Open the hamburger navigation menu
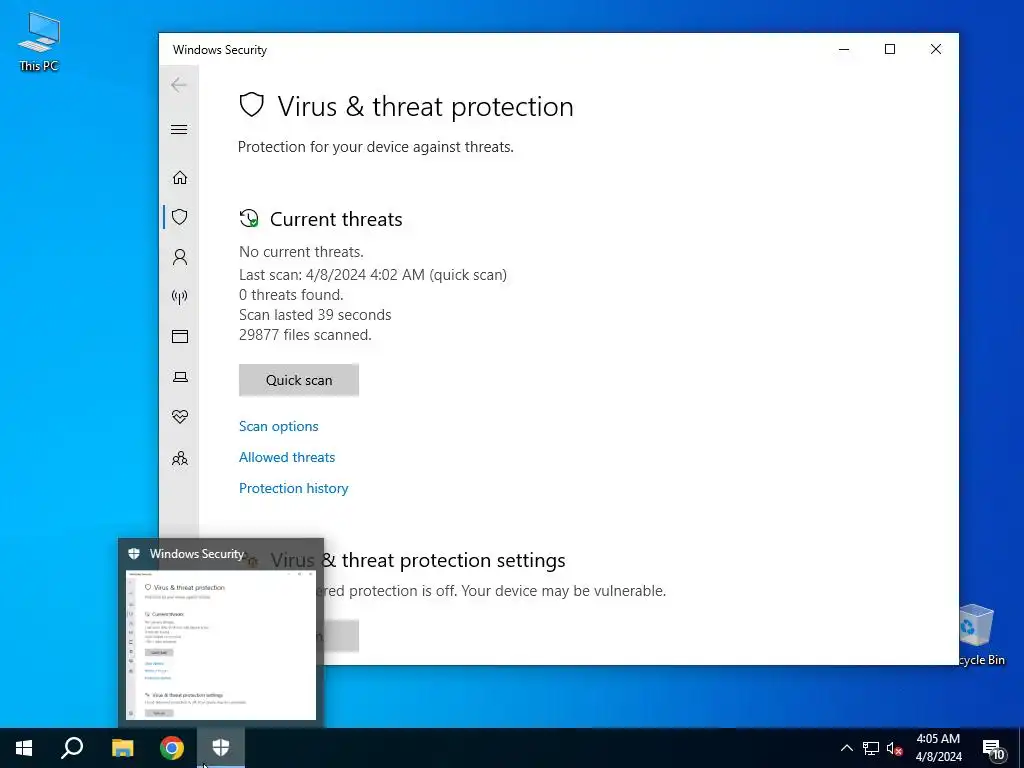Image resolution: width=1024 pixels, height=768 pixels. [179, 129]
